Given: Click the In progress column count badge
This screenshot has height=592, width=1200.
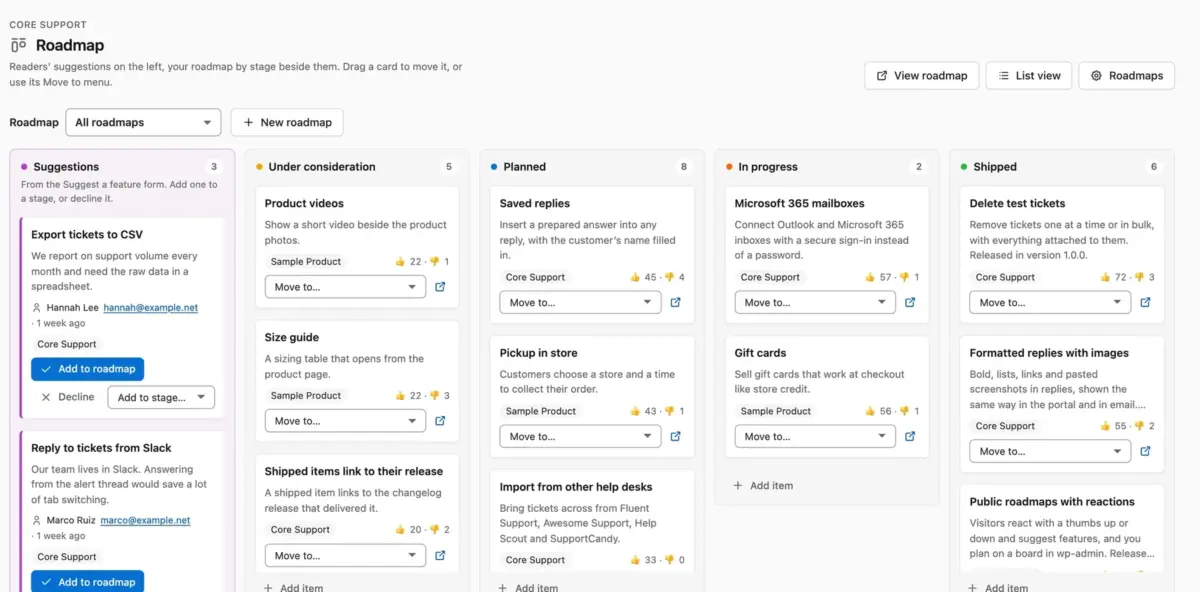Looking at the screenshot, I should click(919, 167).
